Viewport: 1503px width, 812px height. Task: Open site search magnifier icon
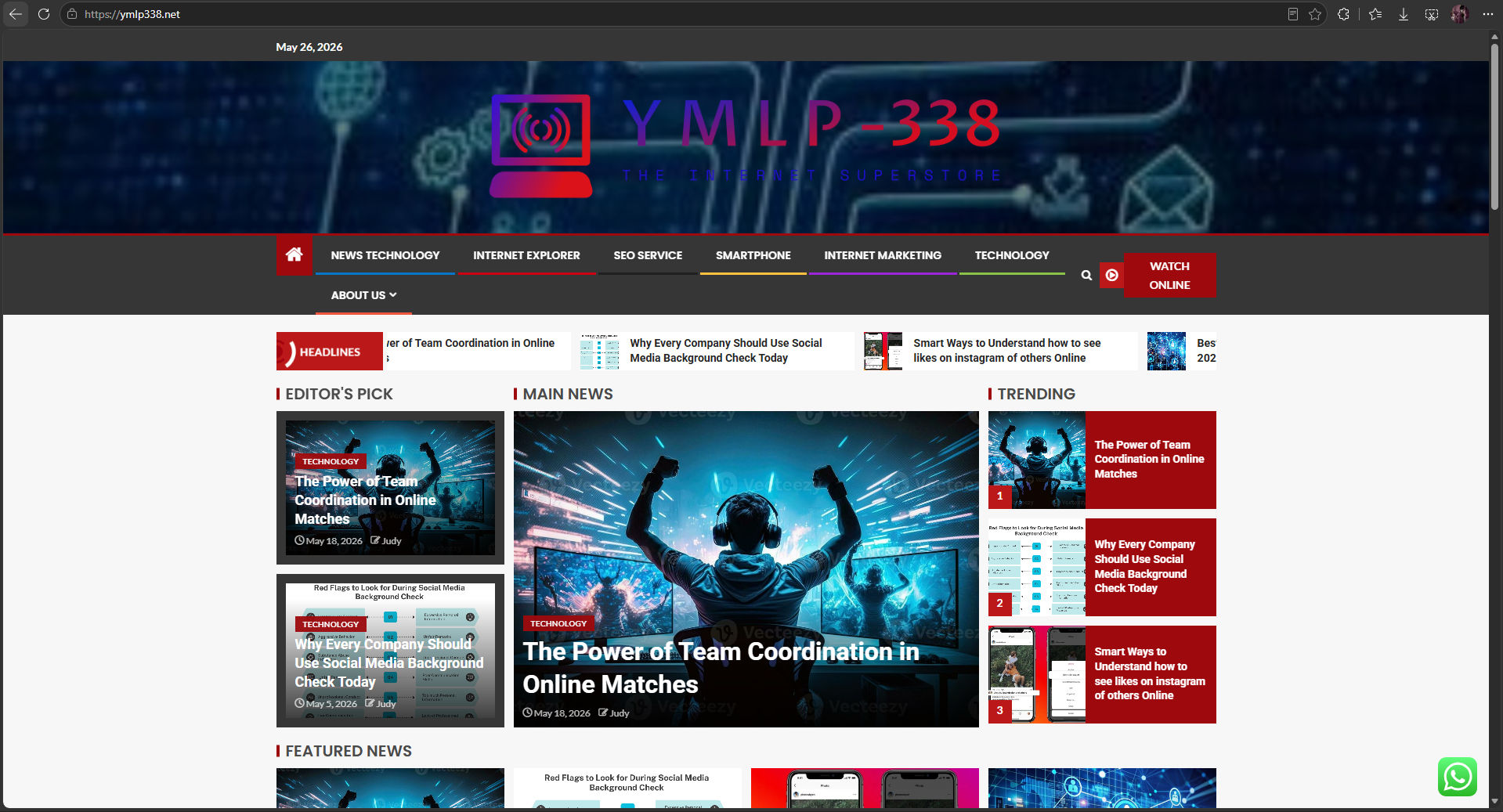point(1086,275)
